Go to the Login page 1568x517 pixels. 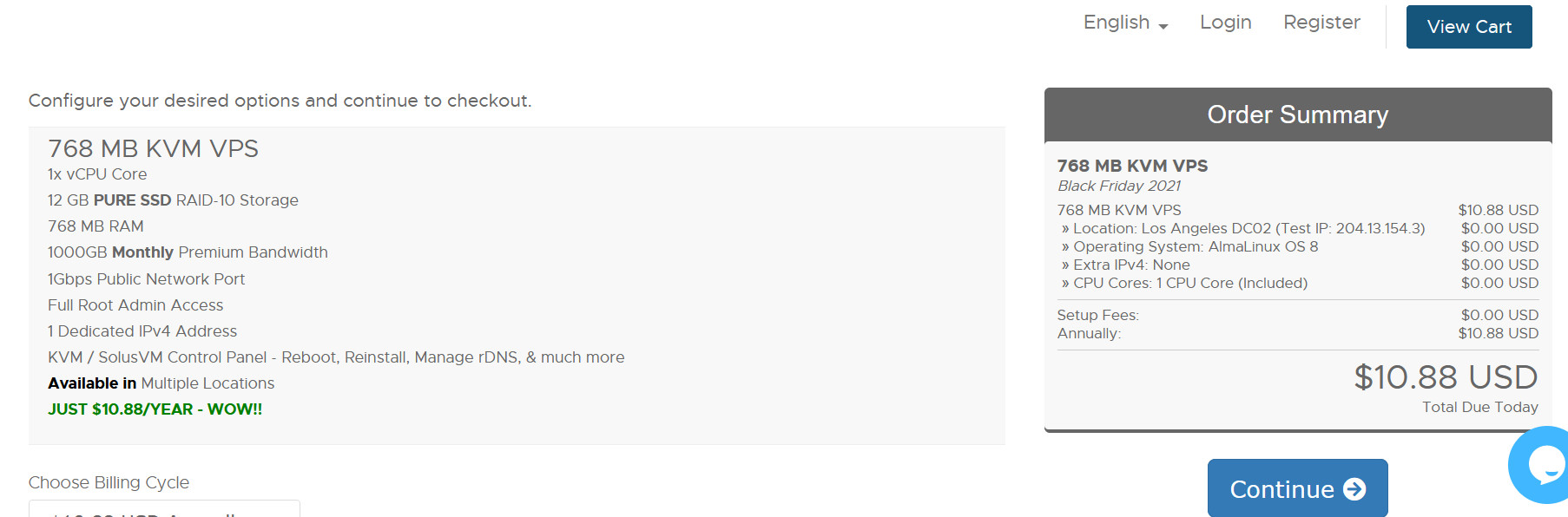point(1225,23)
